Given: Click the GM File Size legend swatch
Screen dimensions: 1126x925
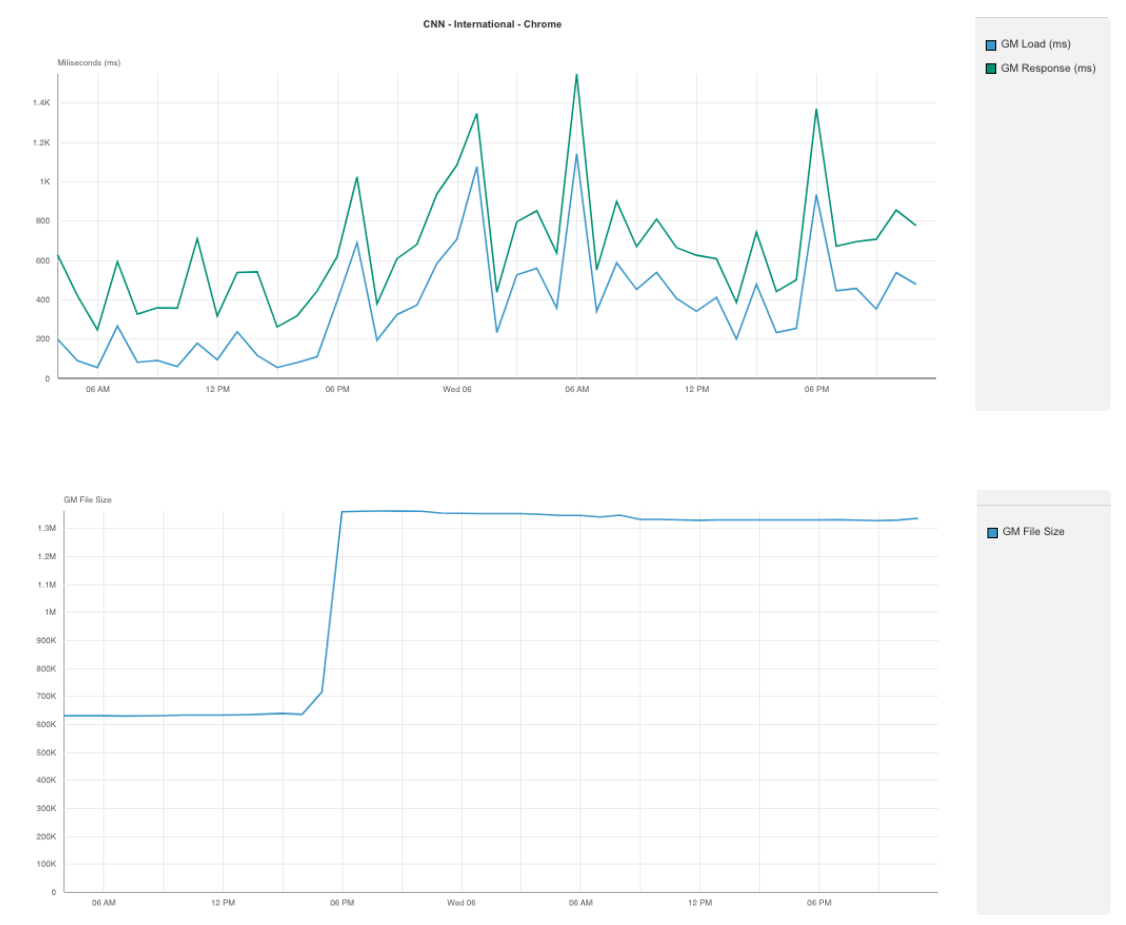Looking at the screenshot, I should coord(992,533).
